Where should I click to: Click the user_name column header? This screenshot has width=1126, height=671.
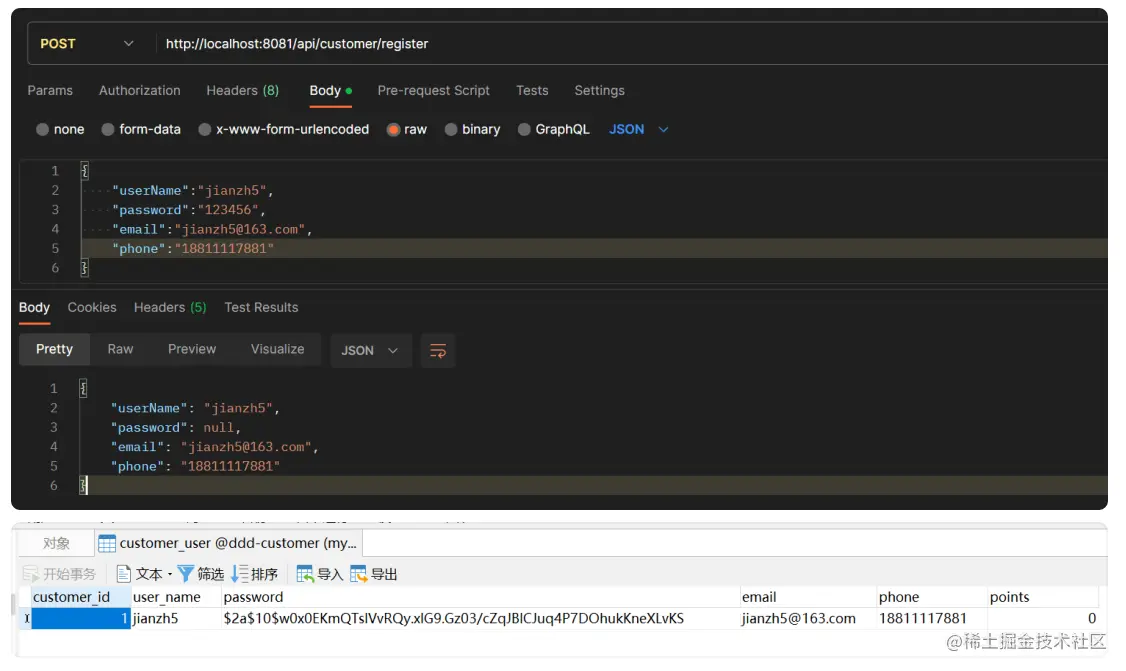[176, 597]
